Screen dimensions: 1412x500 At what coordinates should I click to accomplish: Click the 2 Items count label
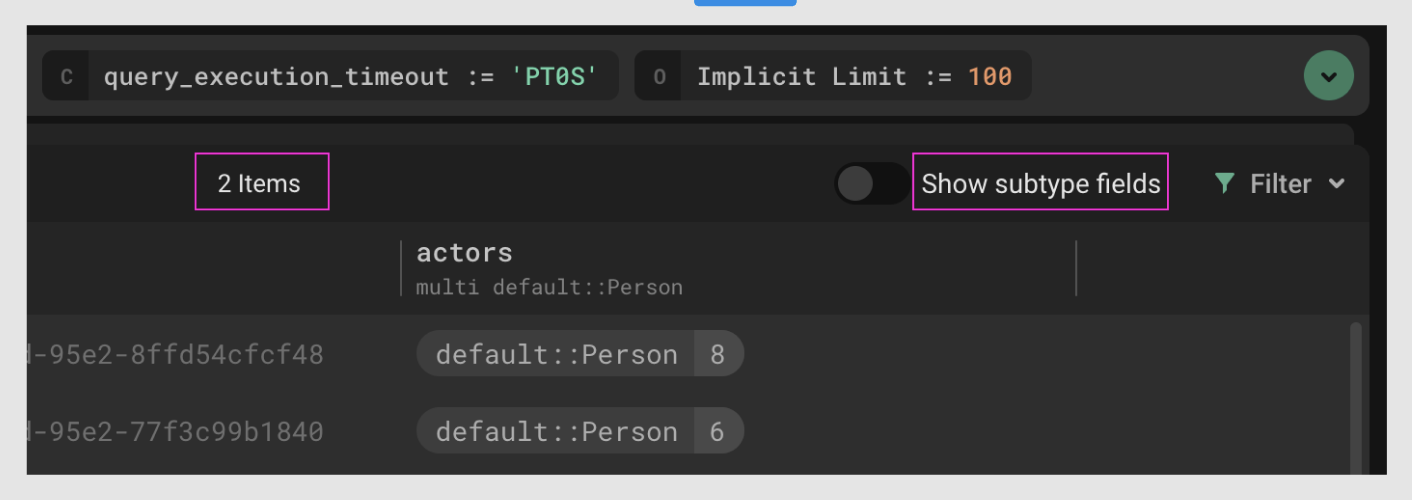pyautogui.click(x=260, y=184)
